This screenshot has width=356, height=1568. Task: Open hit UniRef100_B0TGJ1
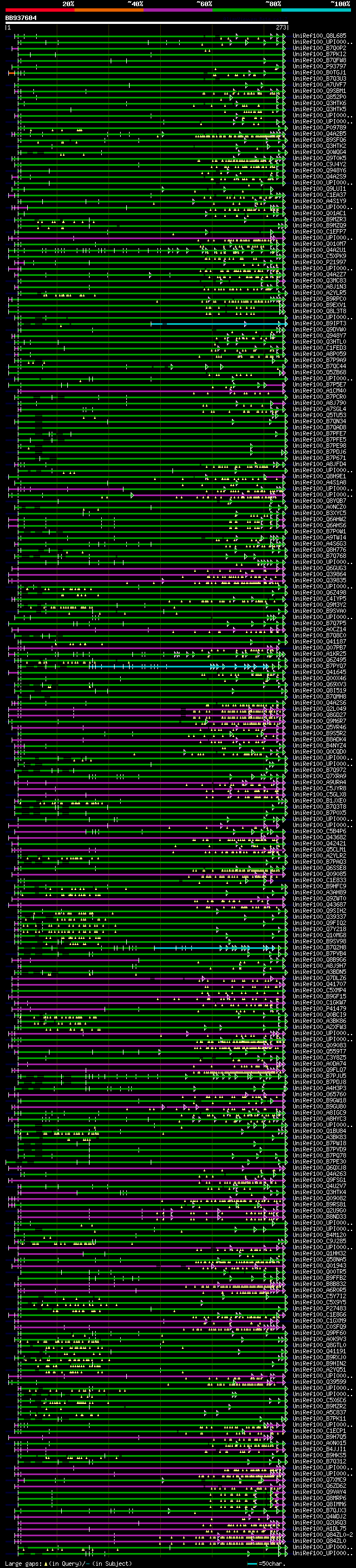pyautogui.click(x=319, y=72)
